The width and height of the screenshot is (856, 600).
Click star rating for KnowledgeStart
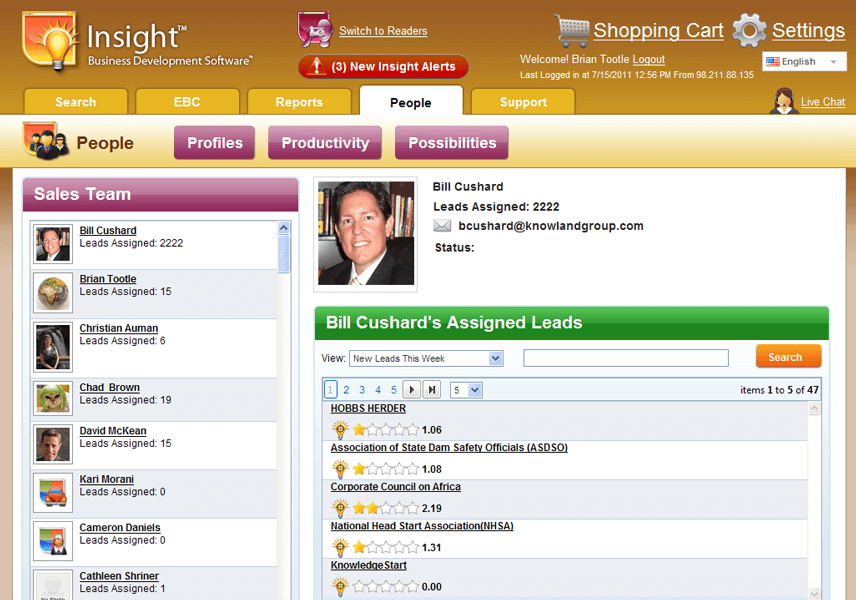click(x=386, y=587)
